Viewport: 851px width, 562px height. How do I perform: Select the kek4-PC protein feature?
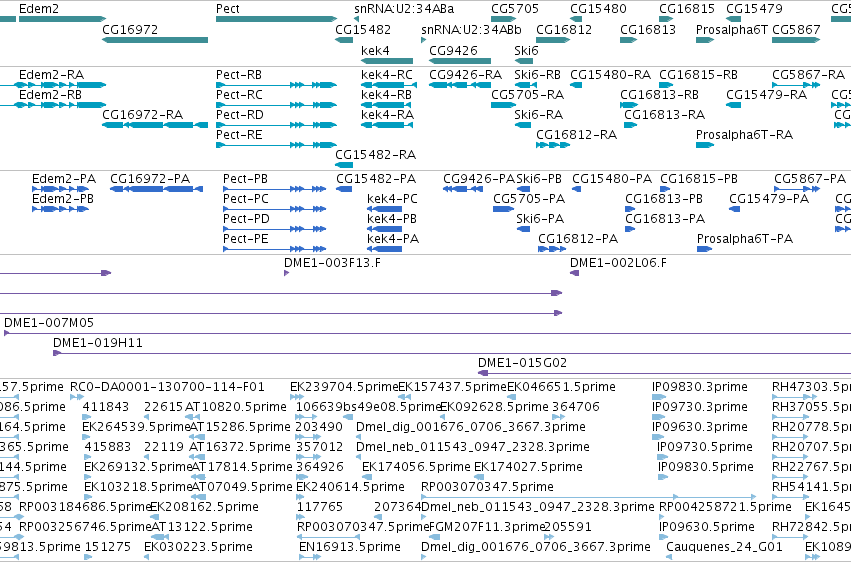pyautogui.click(x=385, y=209)
